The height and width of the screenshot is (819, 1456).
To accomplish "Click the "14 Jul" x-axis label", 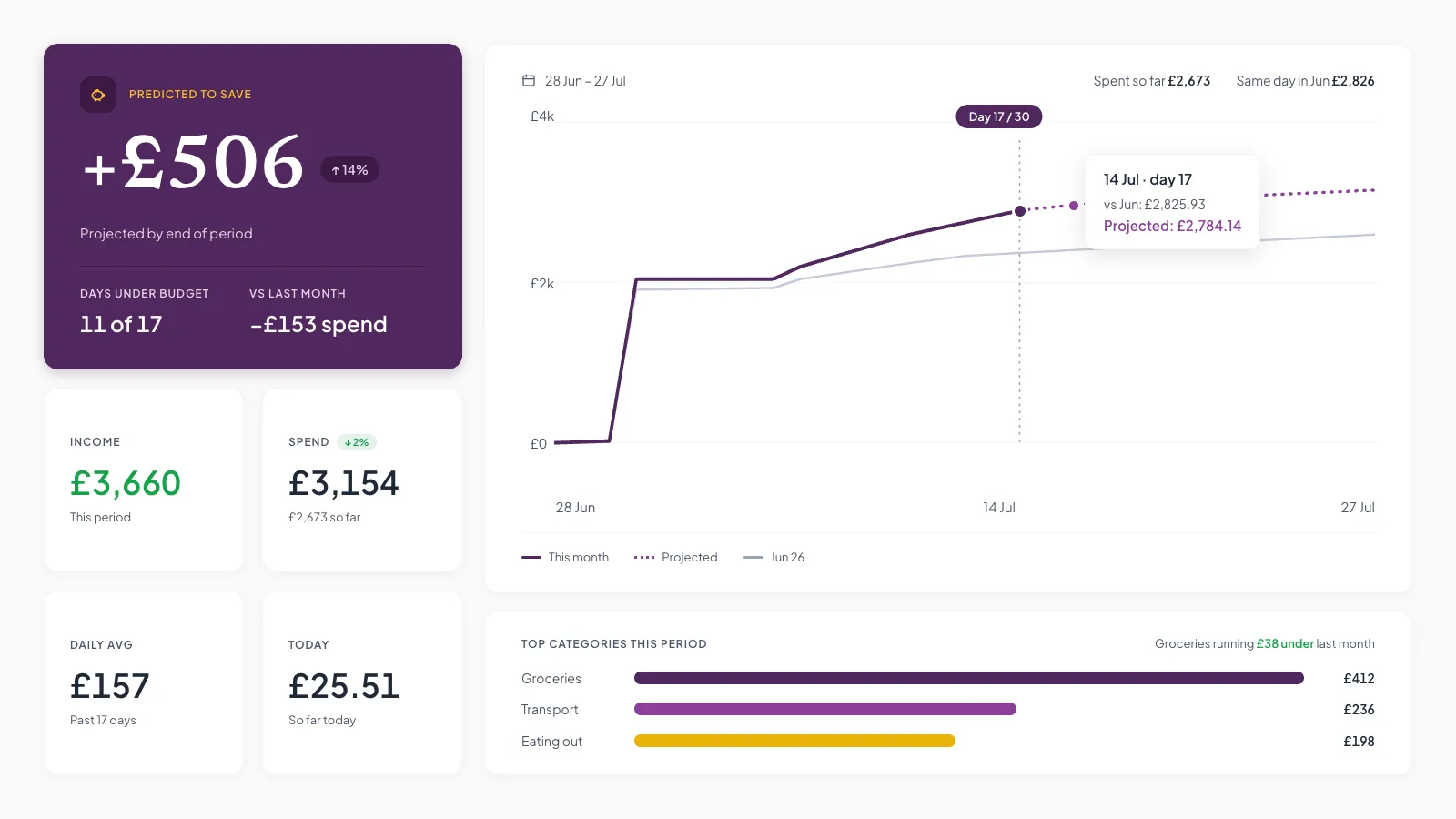I will point(999,508).
